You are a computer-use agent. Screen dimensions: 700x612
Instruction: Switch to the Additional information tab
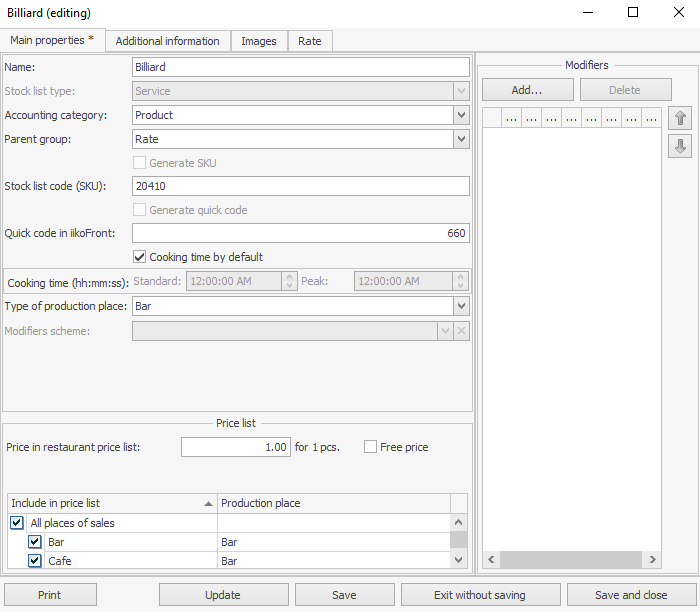167,41
